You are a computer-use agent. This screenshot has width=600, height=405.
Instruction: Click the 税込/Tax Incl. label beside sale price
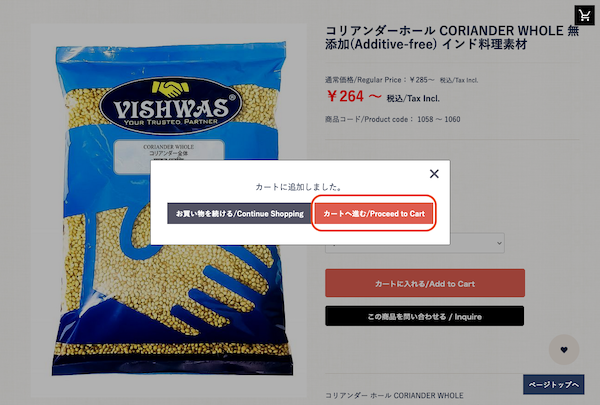point(413,98)
